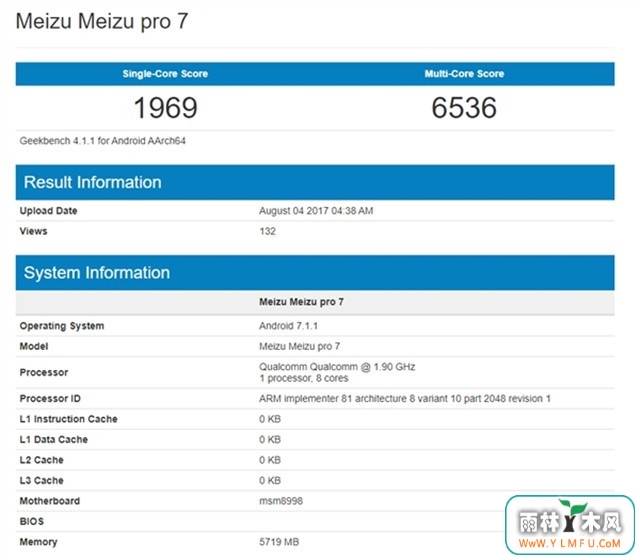Select 'Geekbench 4.1.1 for Android AArch64' text
640x560 pixels.
pyautogui.click(x=102, y=141)
